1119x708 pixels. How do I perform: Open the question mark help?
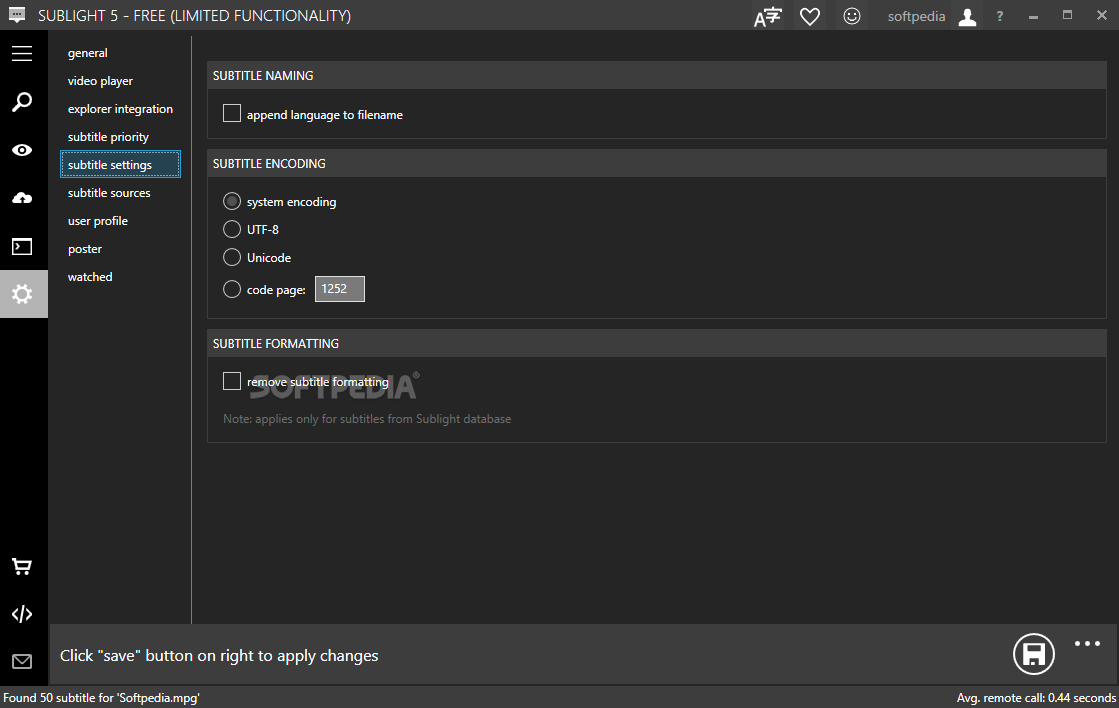(1000, 16)
